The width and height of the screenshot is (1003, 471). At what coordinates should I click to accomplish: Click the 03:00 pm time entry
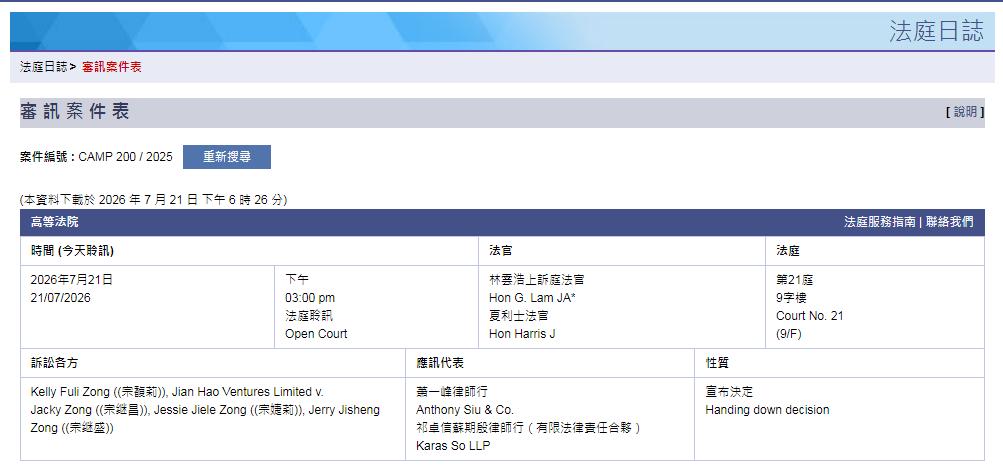310,298
